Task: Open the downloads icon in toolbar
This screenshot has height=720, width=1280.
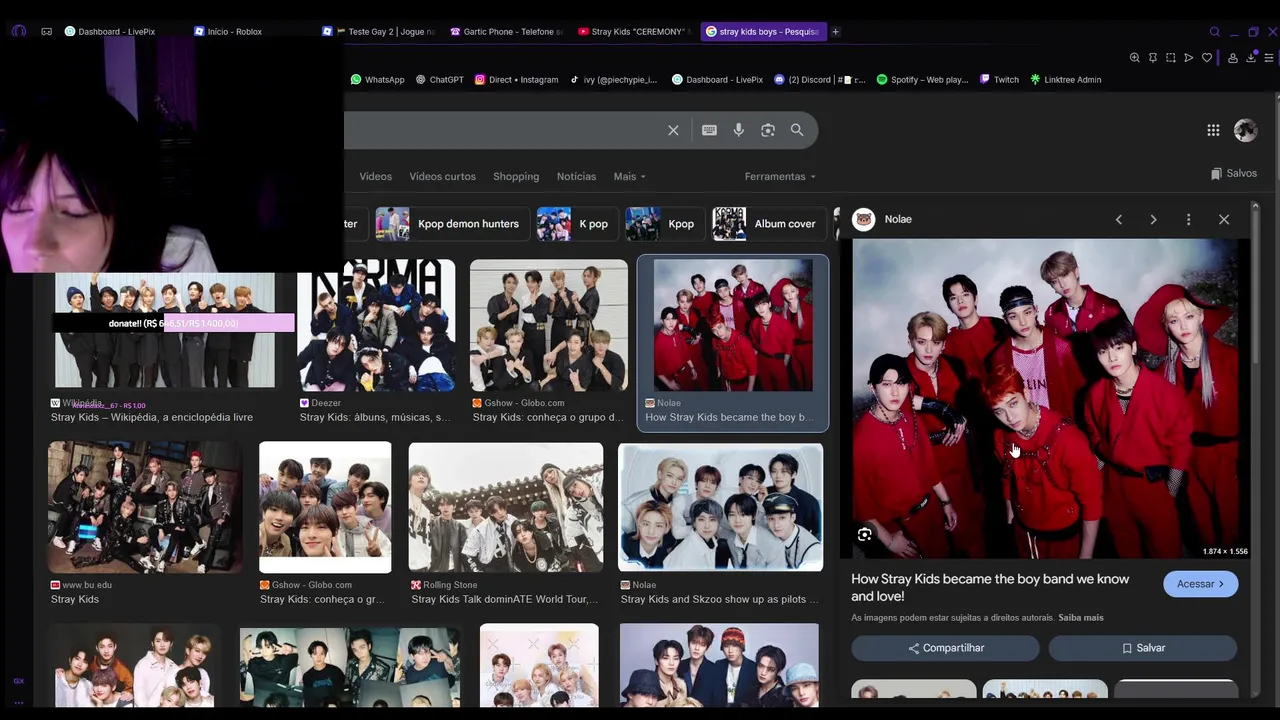Action: click(1251, 58)
